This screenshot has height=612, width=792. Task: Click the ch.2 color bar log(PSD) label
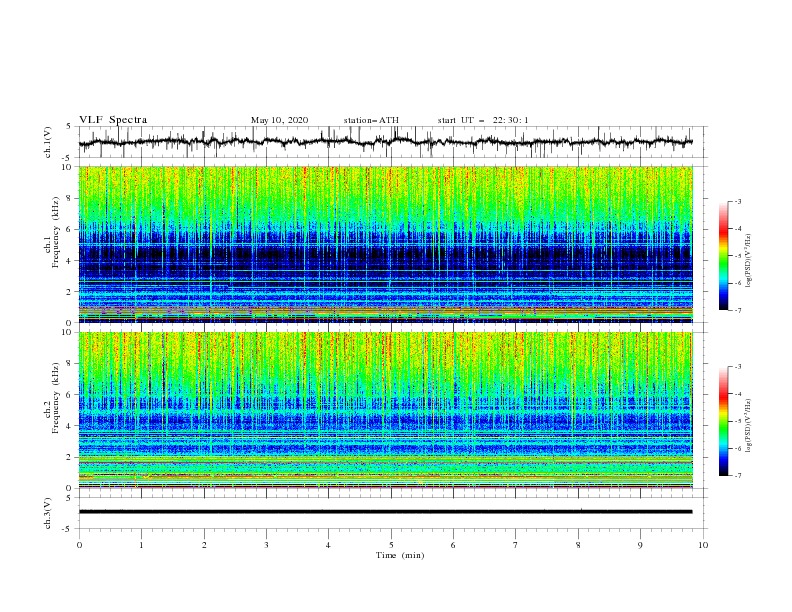749,425
